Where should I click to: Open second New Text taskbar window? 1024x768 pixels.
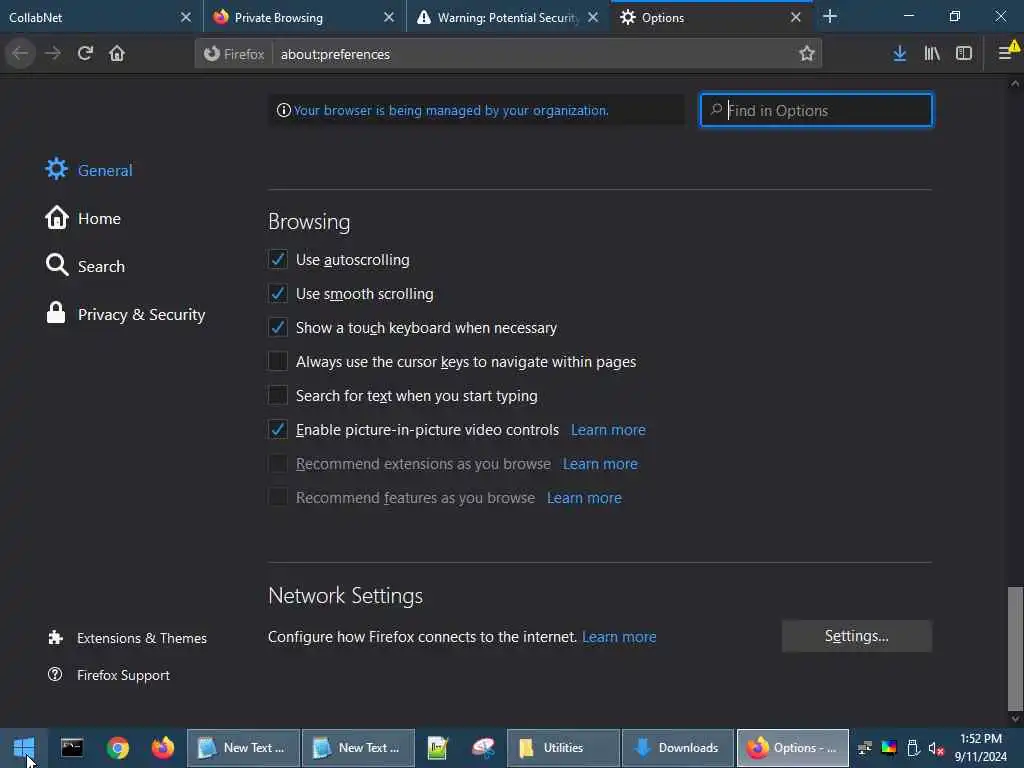pyautogui.click(x=359, y=748)
